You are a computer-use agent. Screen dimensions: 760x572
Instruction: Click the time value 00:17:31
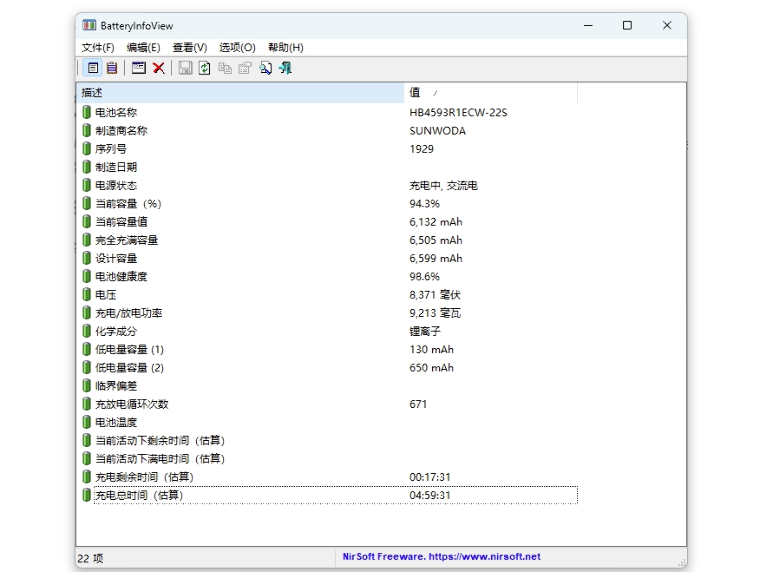click(429, 477)
